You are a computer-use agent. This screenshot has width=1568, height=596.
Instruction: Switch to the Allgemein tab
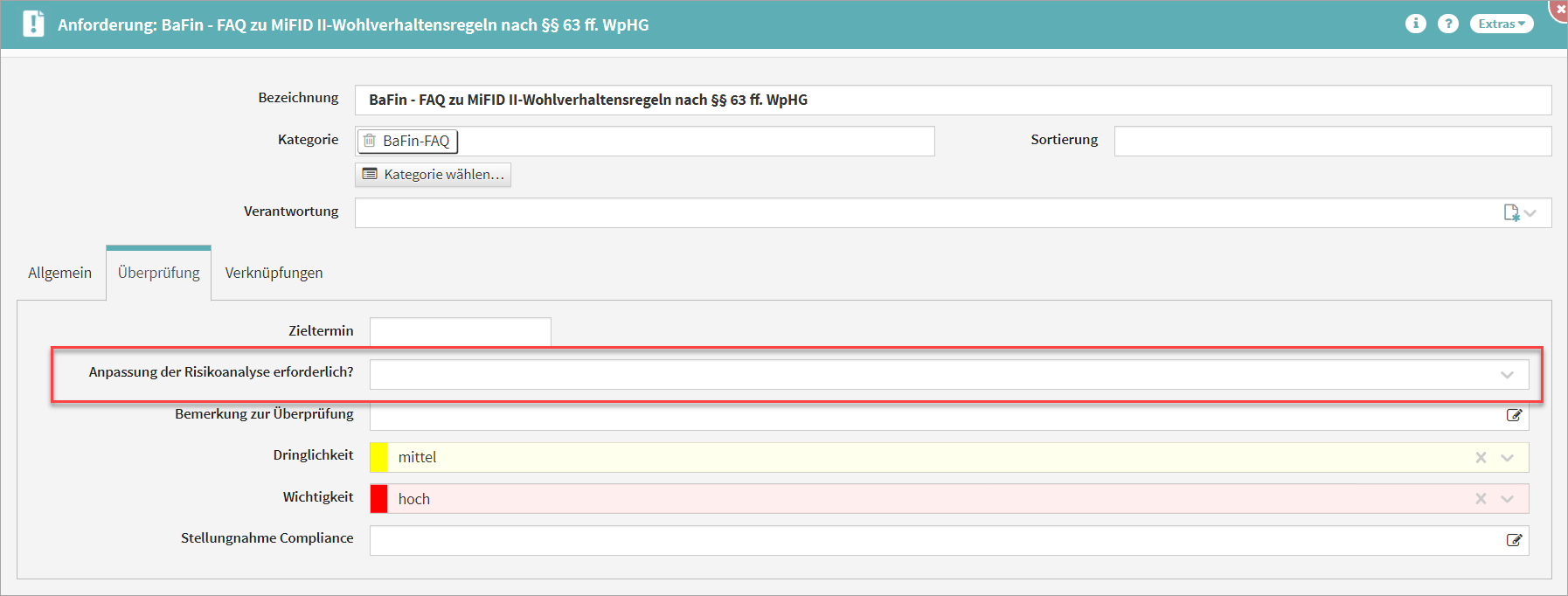[x=59, y=273]
